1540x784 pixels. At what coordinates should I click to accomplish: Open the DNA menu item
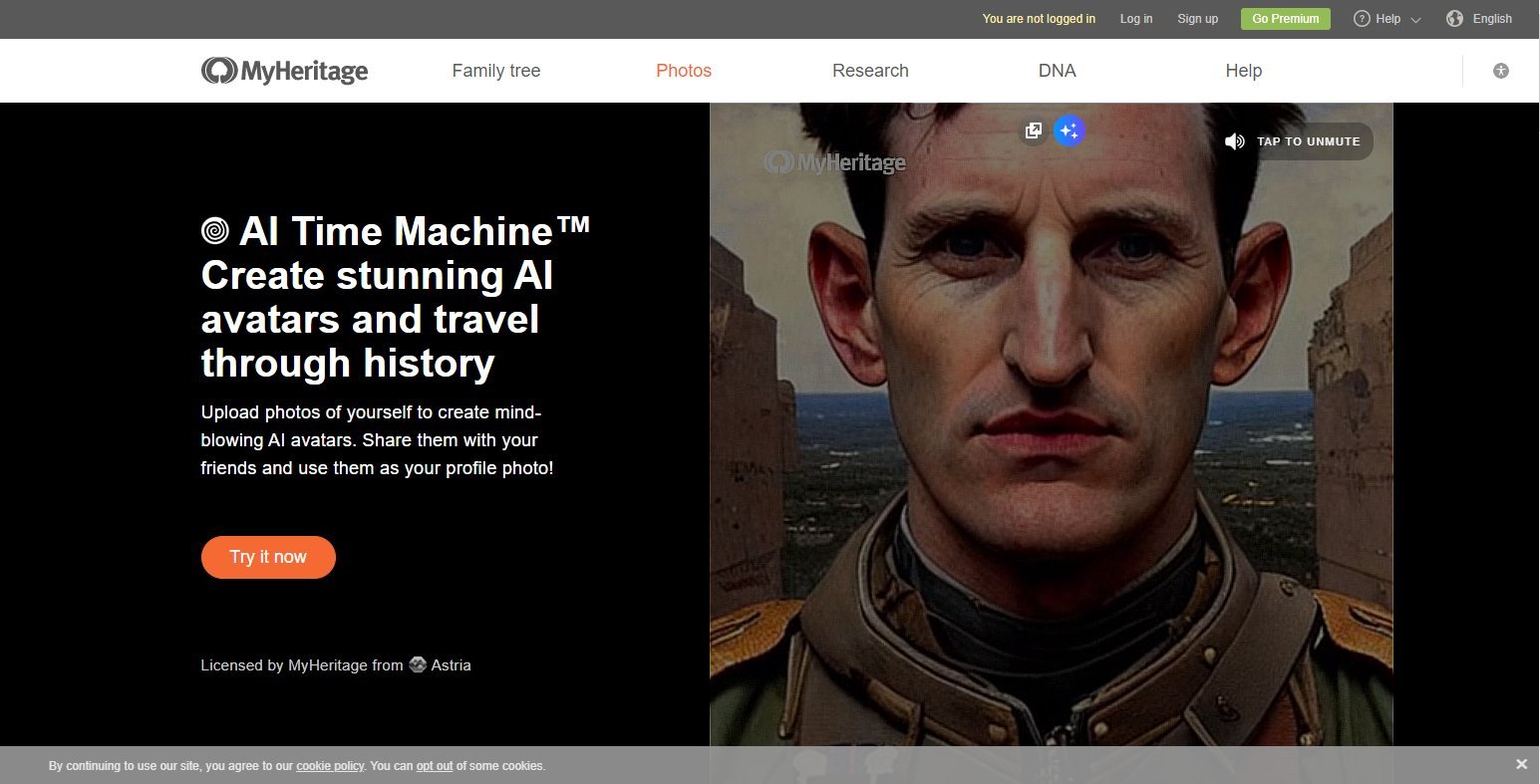click(x=1057, y=70)
